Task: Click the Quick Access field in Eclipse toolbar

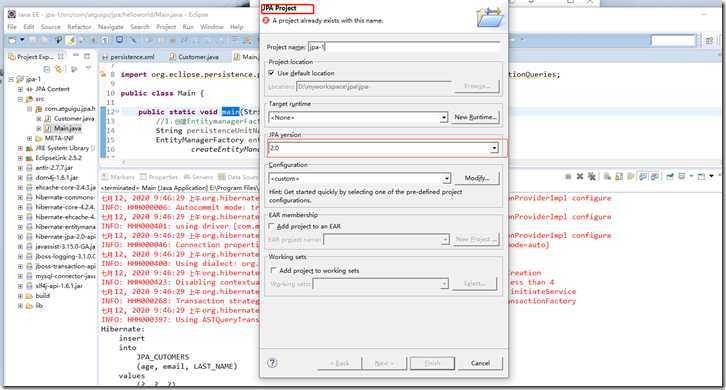Action: point(673,41)
